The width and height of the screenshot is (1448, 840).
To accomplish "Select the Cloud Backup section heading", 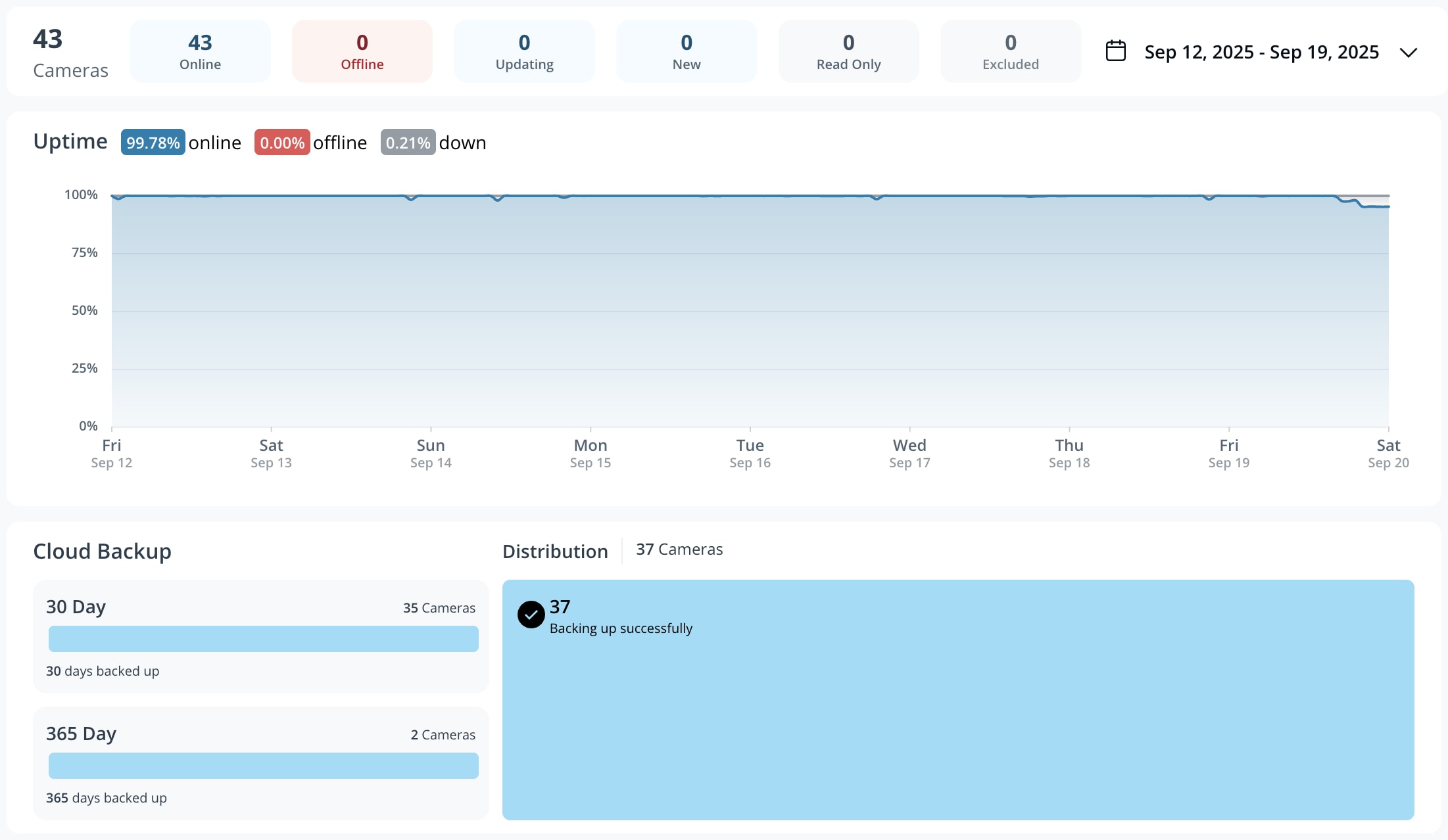I will pyautogui.click(x=102, y=551).
